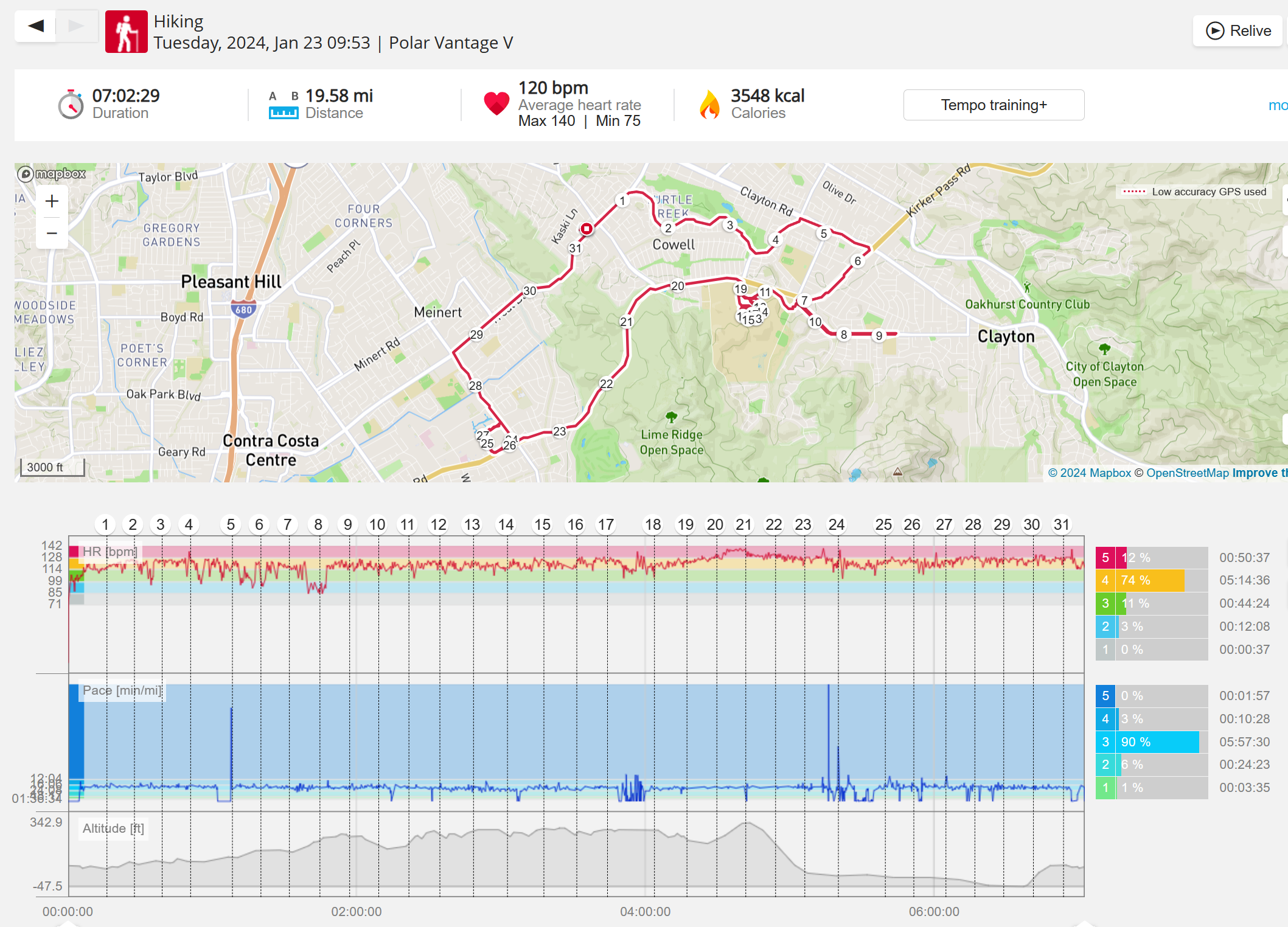The height and width of the screenshot is (927, 1288).
Task: Select lap marker 18 above the graph
Action: [x=653, y=524]
